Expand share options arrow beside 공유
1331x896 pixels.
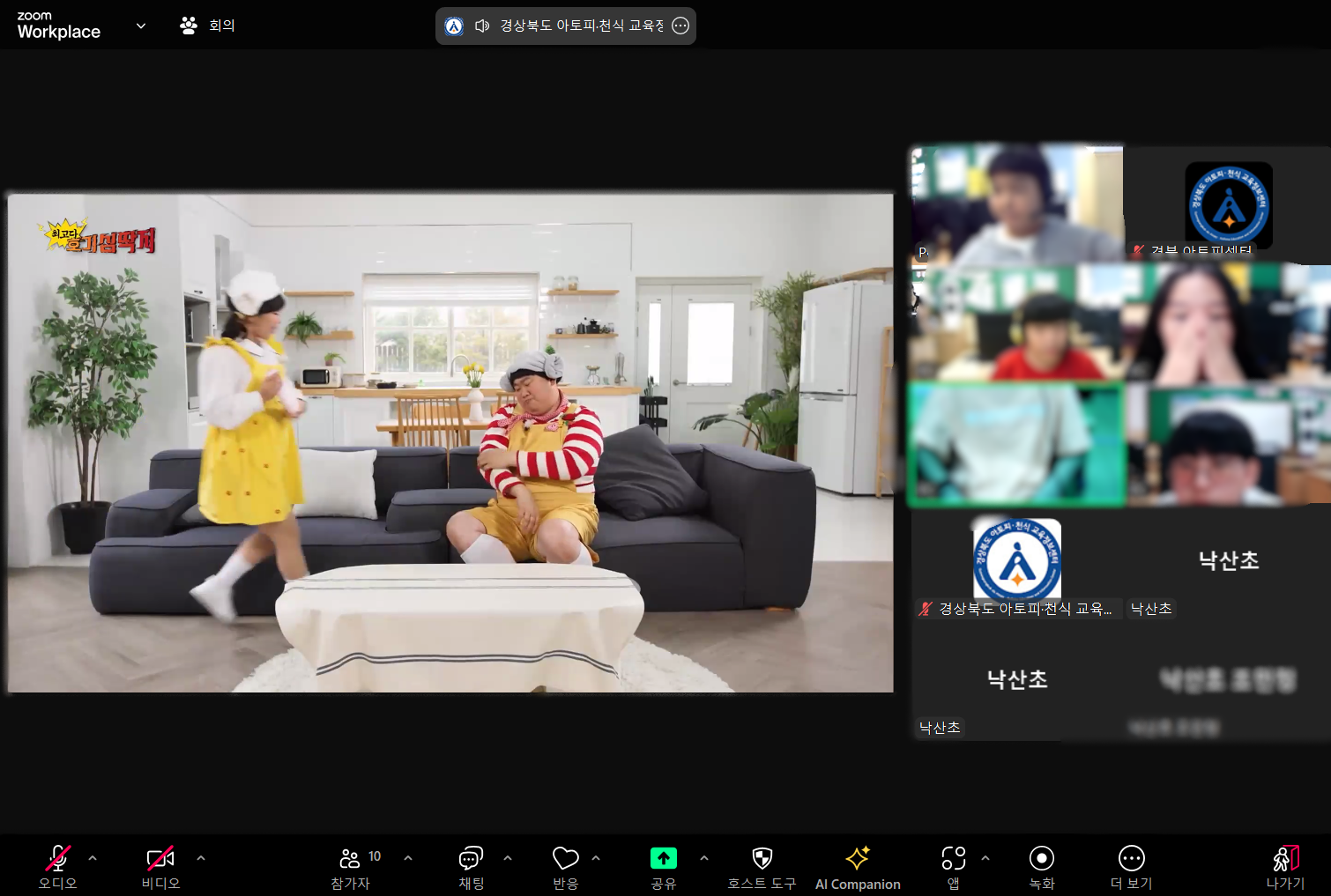coord(704,857)
